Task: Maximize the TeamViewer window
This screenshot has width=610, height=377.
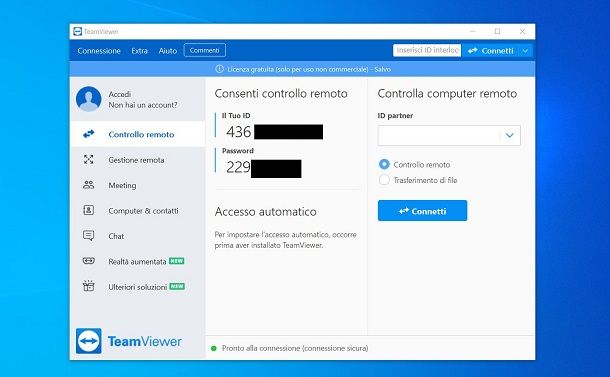Action: [x=498, y=32]
